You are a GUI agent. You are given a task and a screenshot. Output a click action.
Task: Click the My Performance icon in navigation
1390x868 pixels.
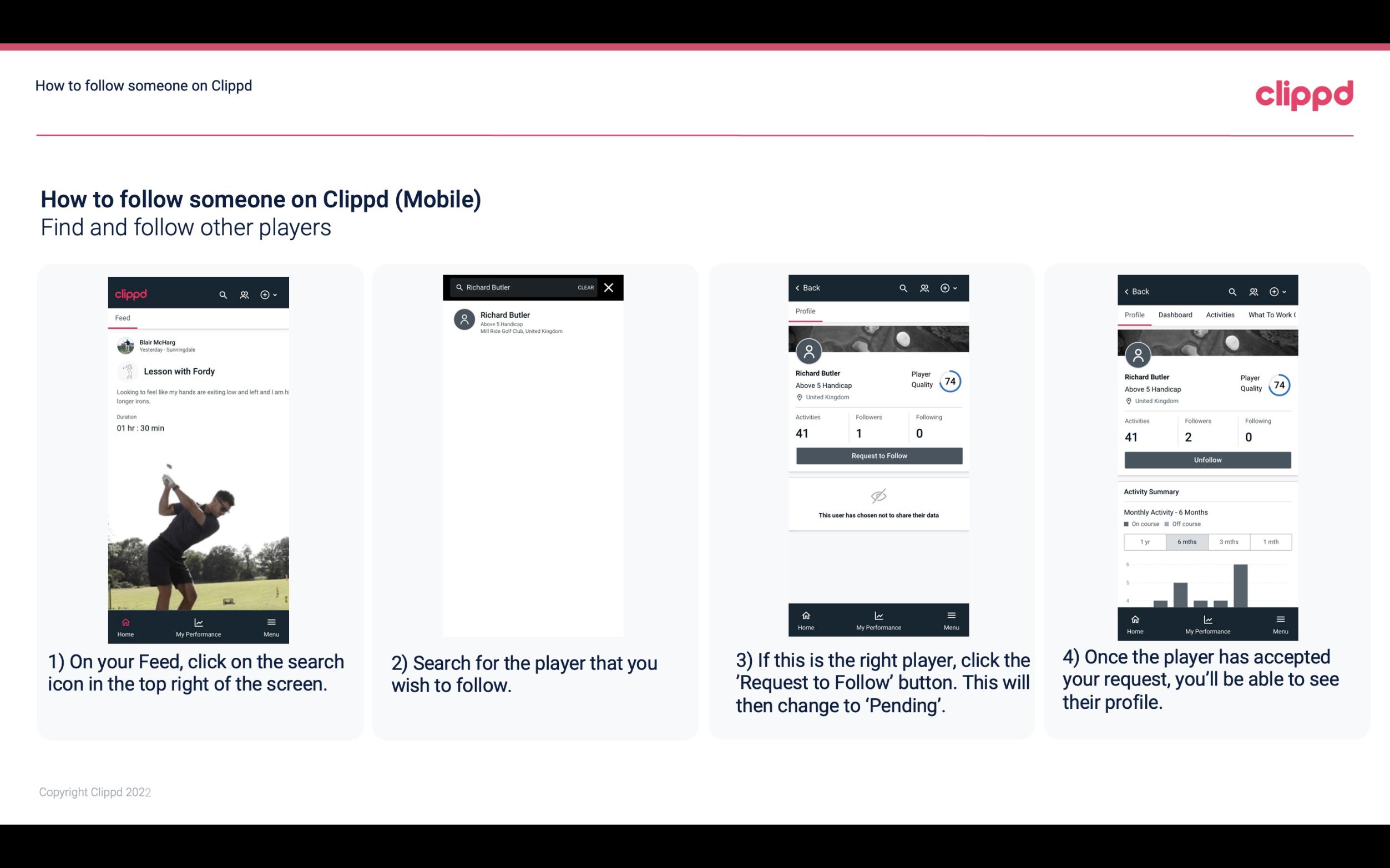(x=198, y=620)
